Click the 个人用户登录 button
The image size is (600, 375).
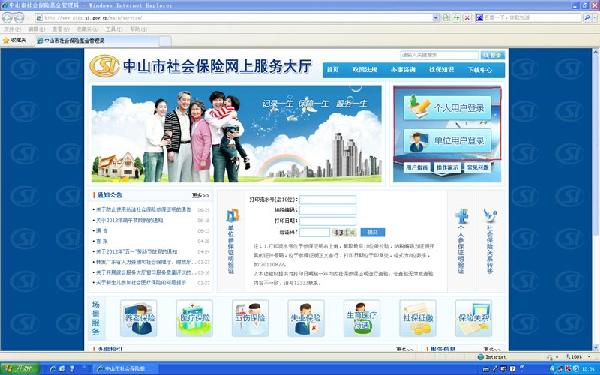pyautogui.click(x=447, y=108)
